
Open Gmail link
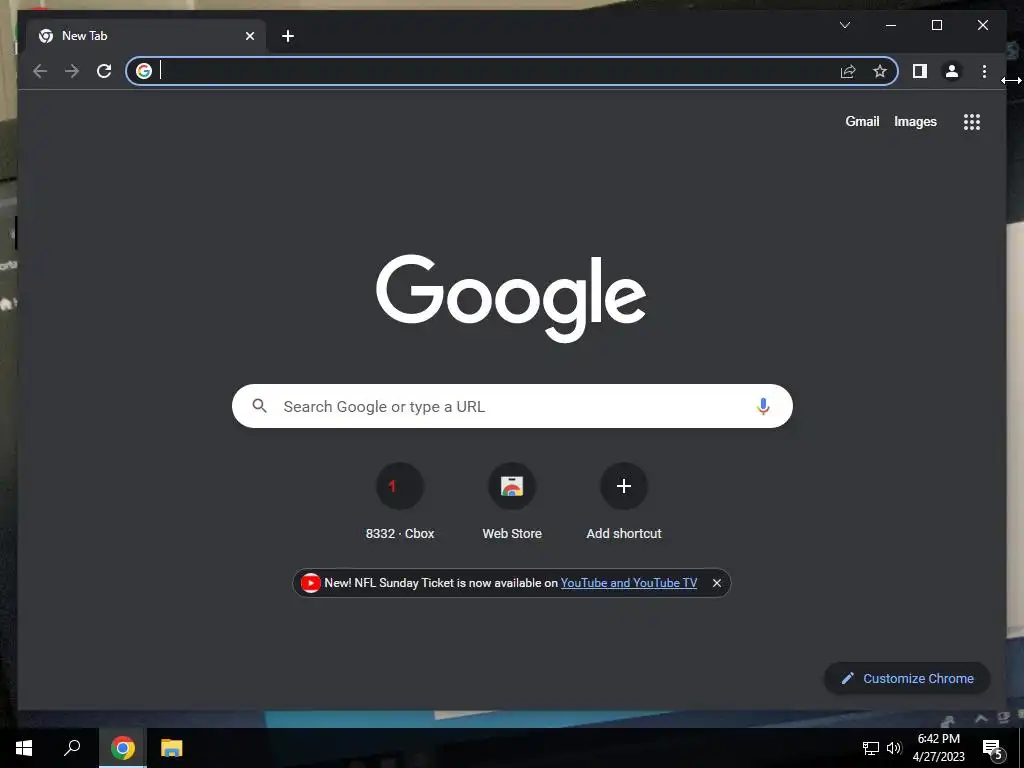coord(862,121)
